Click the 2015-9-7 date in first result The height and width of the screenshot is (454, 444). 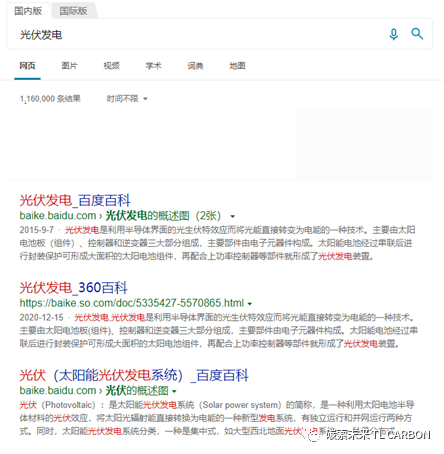tap(36, 230)
